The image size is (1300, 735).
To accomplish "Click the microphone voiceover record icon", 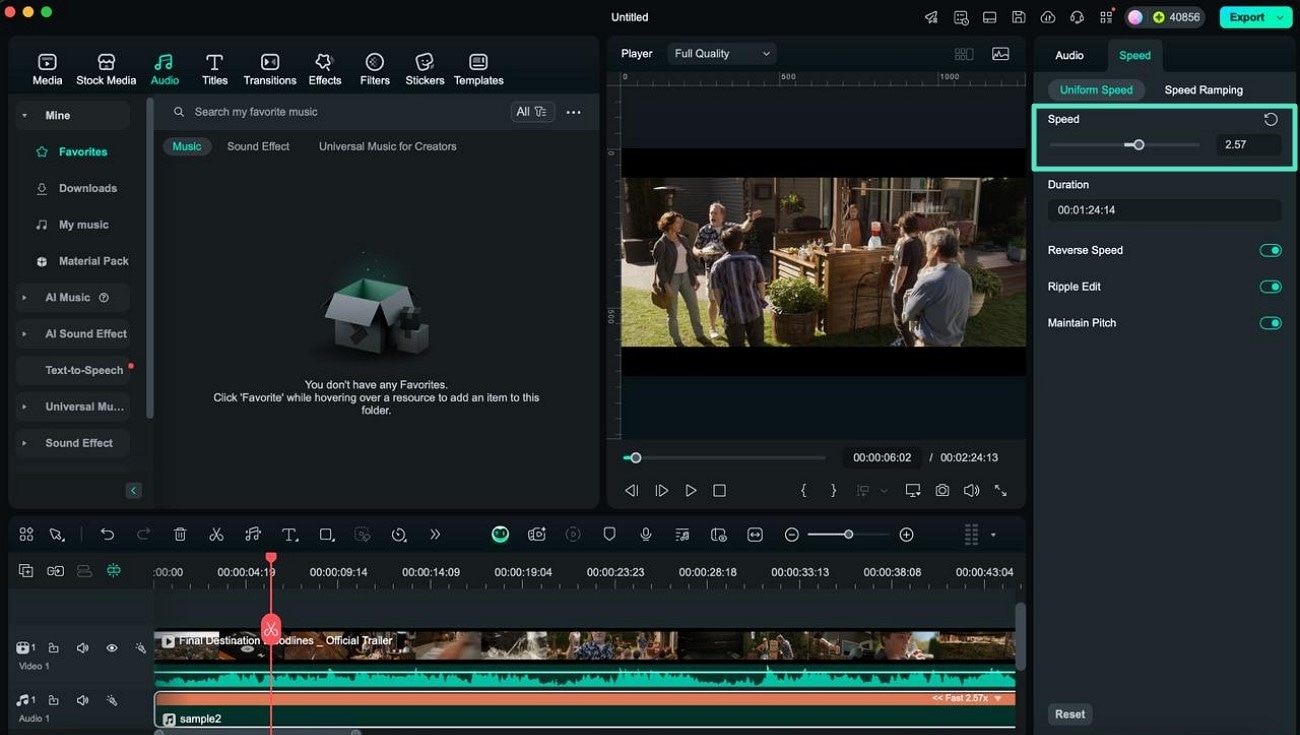I will click(646, 535).
